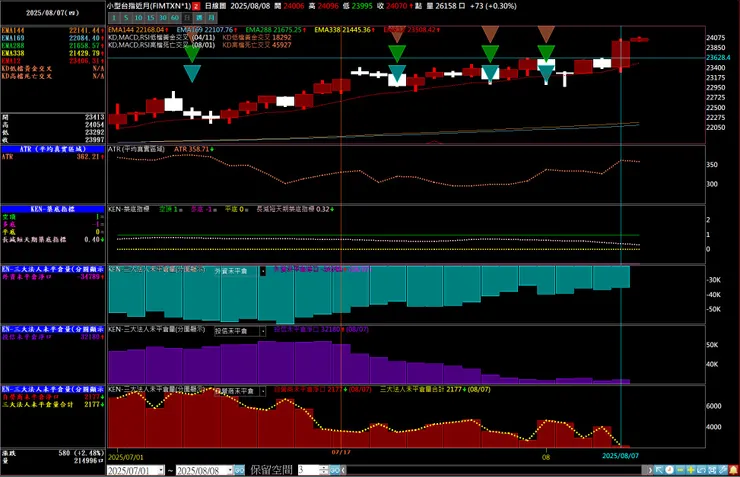
Task: Click the 投信未平倉淨口 panel header
Action: 52,329
